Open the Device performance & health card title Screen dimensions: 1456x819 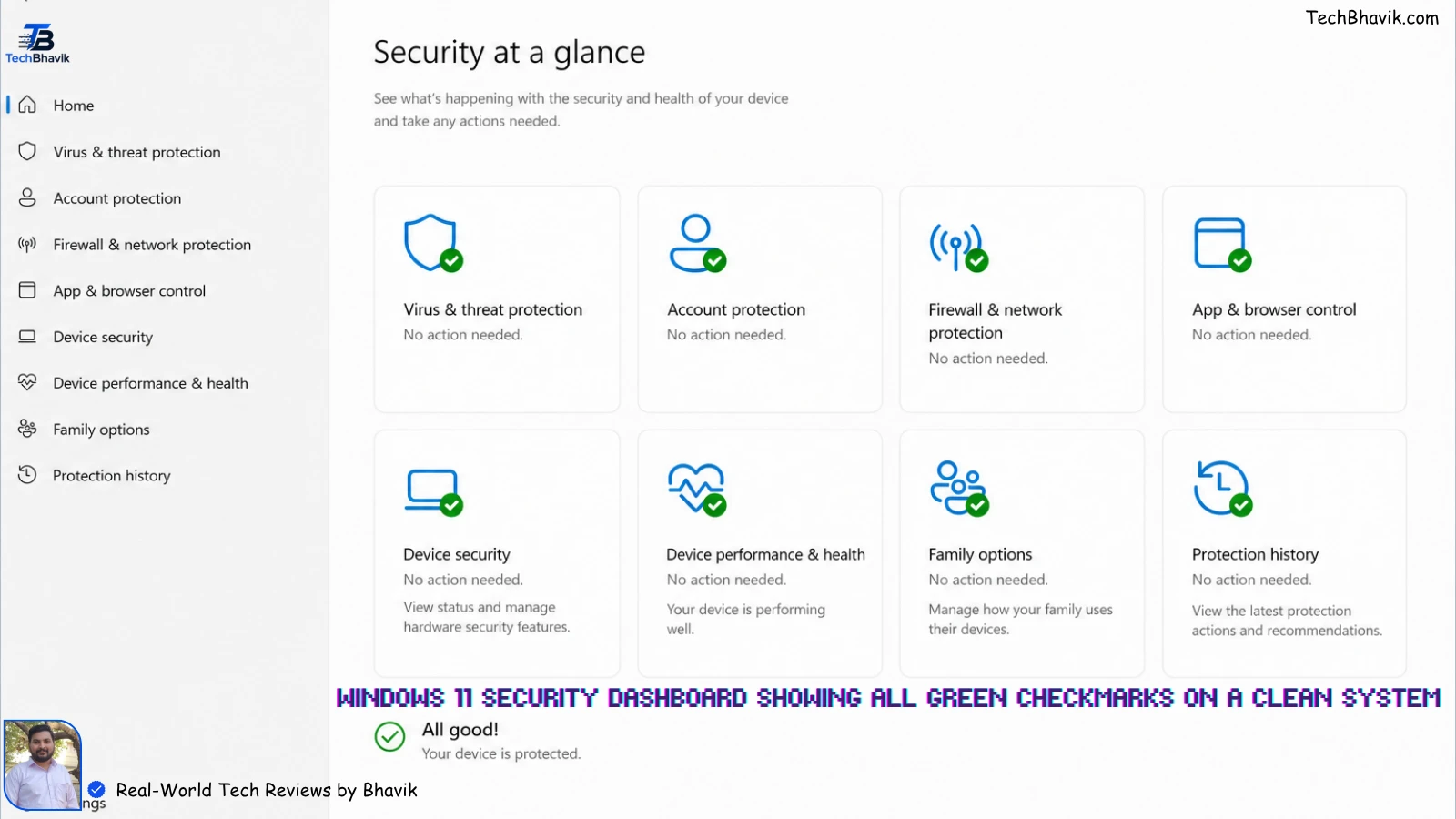point(765,554)
